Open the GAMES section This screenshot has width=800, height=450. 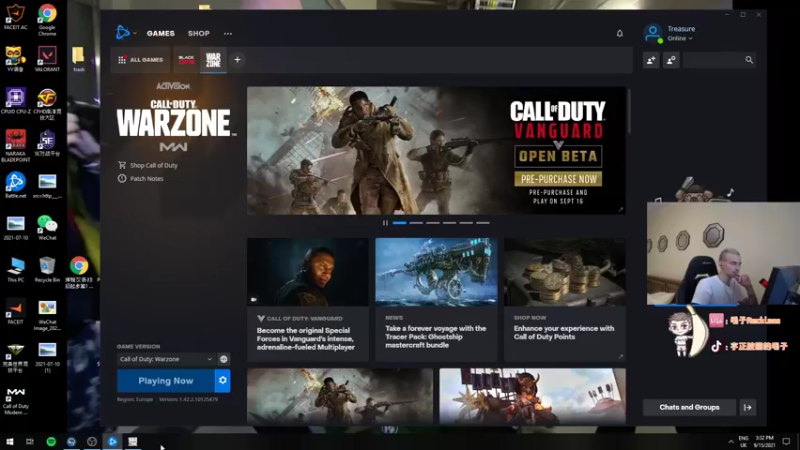(x=161, y=33)
